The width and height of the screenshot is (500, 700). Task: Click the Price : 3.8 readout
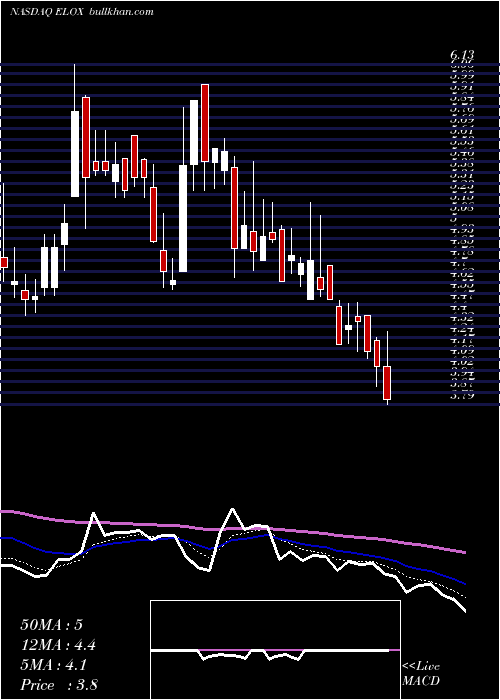click(59, 684)
